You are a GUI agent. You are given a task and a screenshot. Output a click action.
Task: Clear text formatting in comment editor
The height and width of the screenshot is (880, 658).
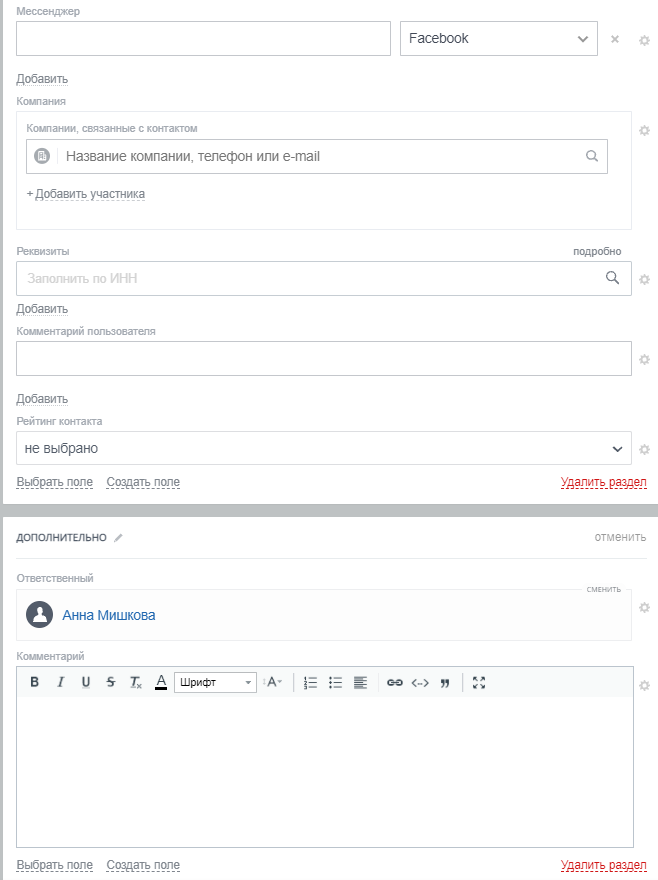tap(136, 682)
